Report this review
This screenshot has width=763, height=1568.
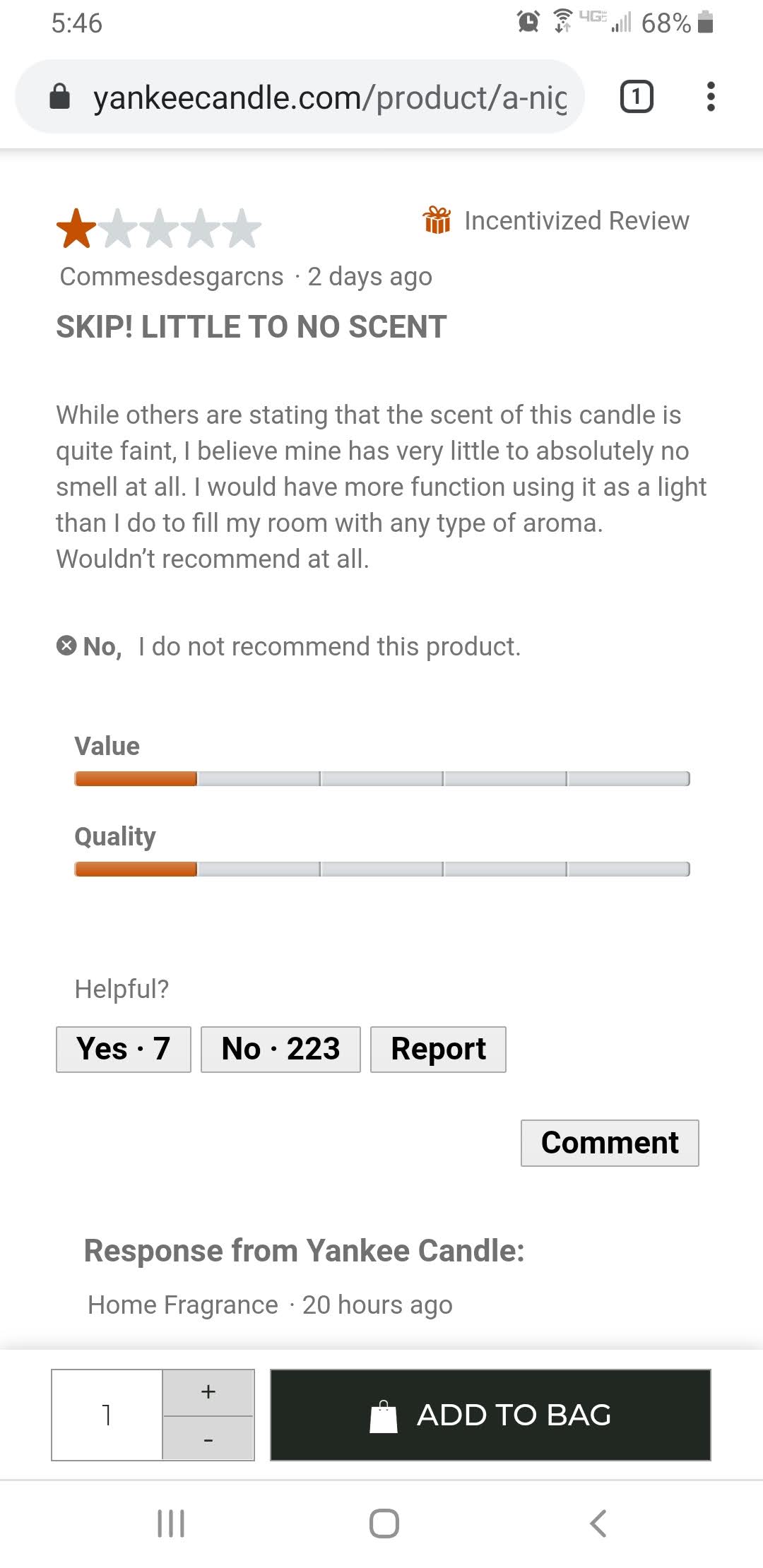438,1049
